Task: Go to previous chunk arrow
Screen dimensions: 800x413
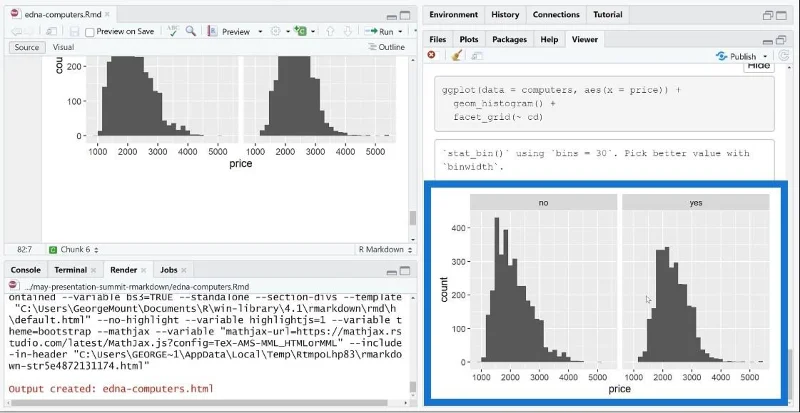Action: pos(330,32)
